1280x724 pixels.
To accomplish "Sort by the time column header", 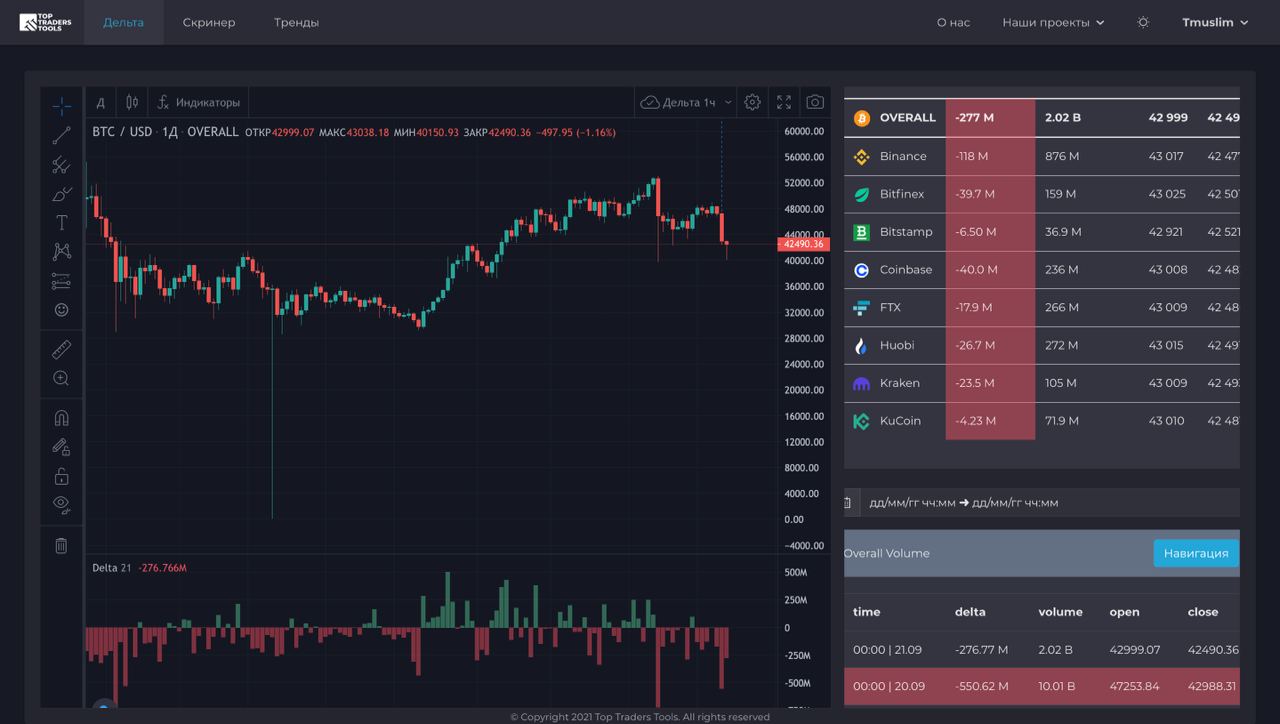I will 866,612.
